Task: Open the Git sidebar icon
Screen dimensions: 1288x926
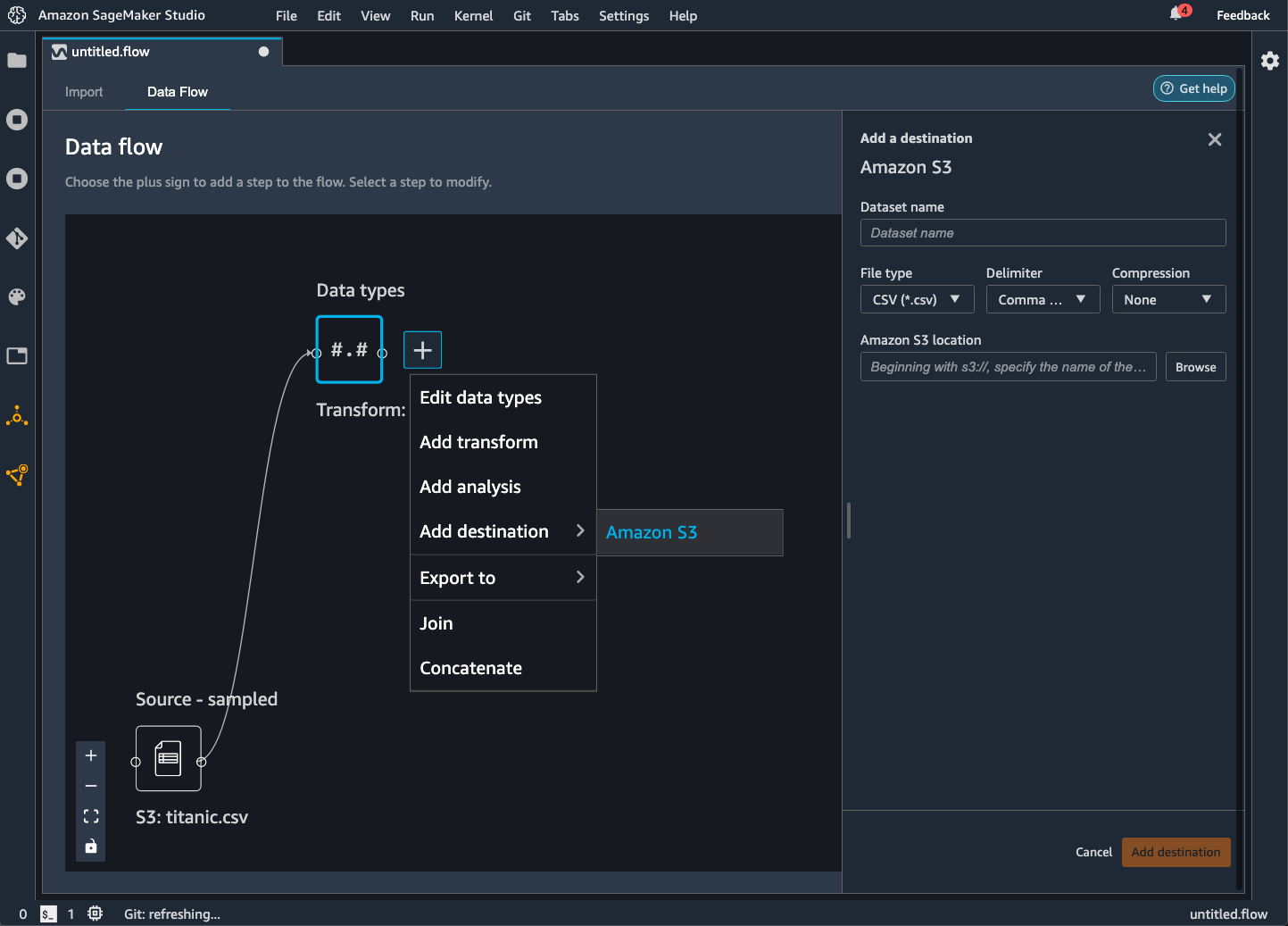Action: point(17,238)
